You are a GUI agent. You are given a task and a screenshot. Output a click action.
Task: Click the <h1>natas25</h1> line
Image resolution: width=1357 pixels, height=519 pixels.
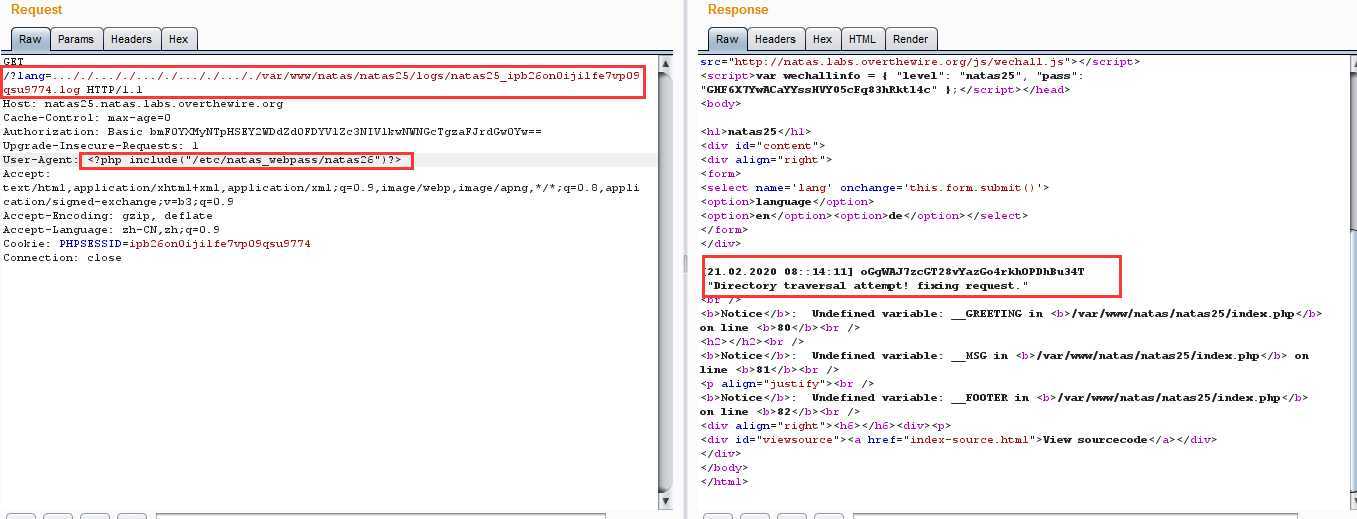click(x=756, y=132)
